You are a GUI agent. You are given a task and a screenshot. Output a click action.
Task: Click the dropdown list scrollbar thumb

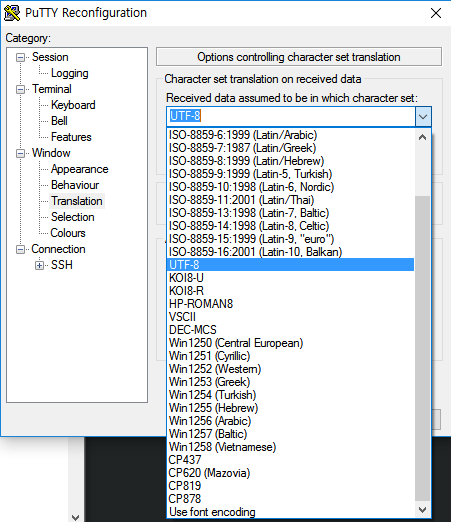(x=422, y=348)
